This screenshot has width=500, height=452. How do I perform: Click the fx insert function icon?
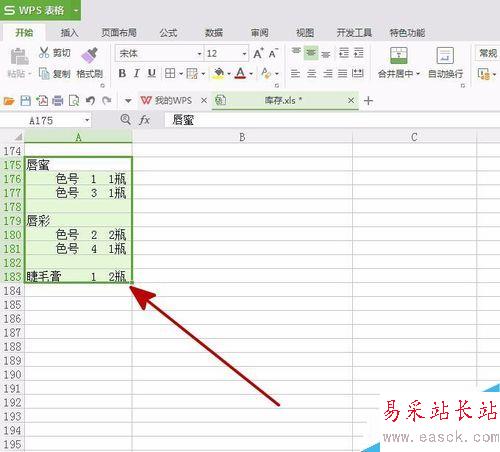144,120
